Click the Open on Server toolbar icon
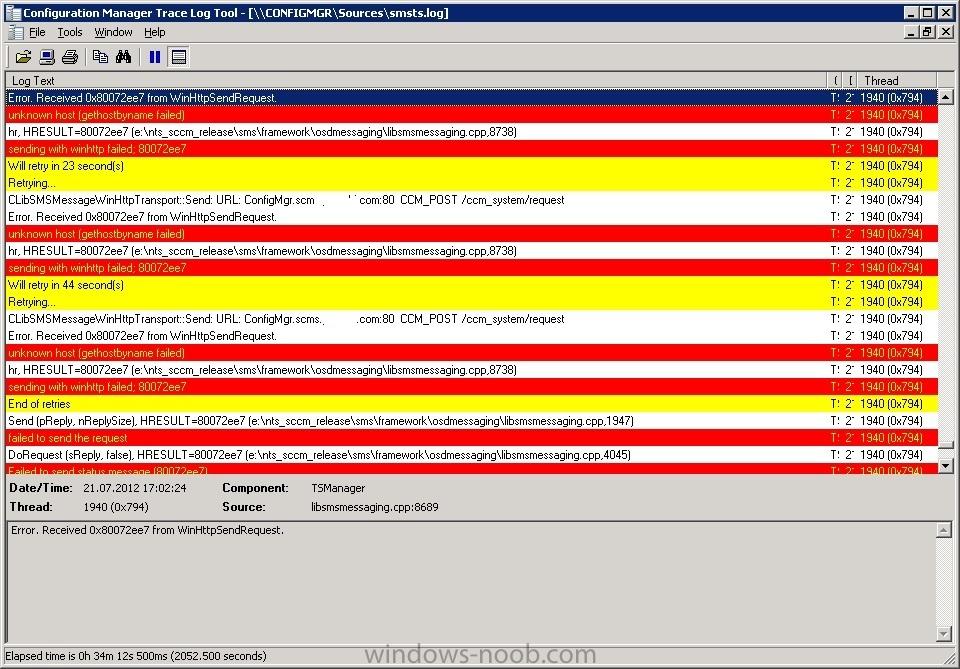The image size is (960, 669). (x=47, y=57)
